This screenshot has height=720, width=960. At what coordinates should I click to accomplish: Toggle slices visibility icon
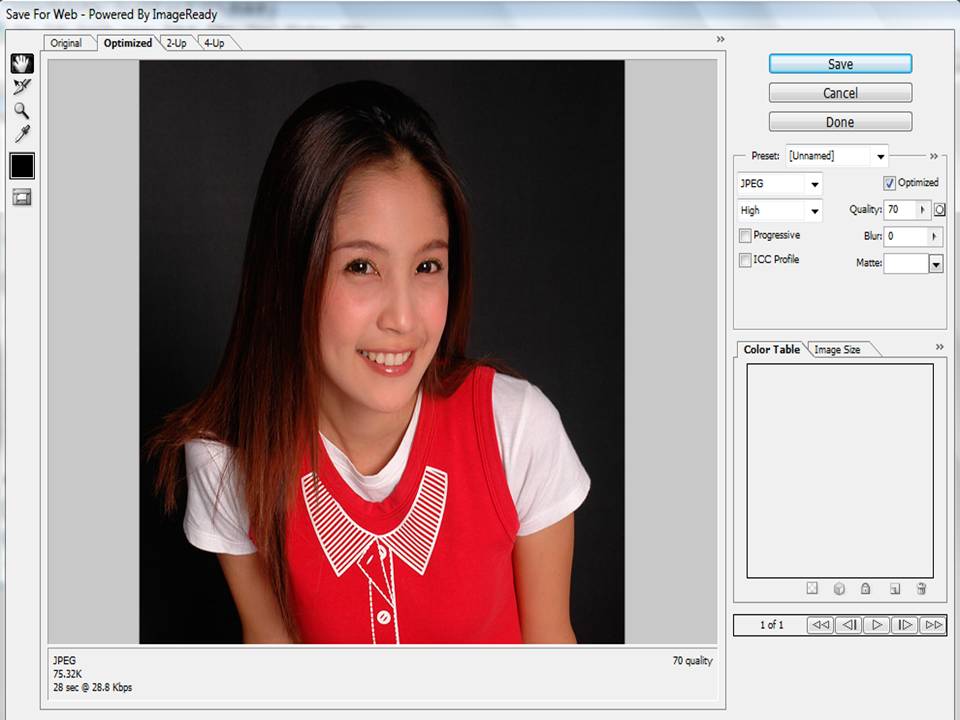22,197
